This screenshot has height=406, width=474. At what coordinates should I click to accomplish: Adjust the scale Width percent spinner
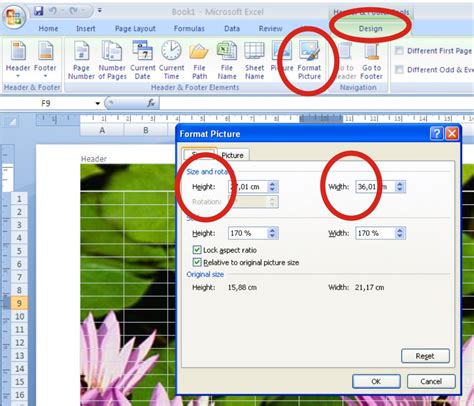click(400, 233)
